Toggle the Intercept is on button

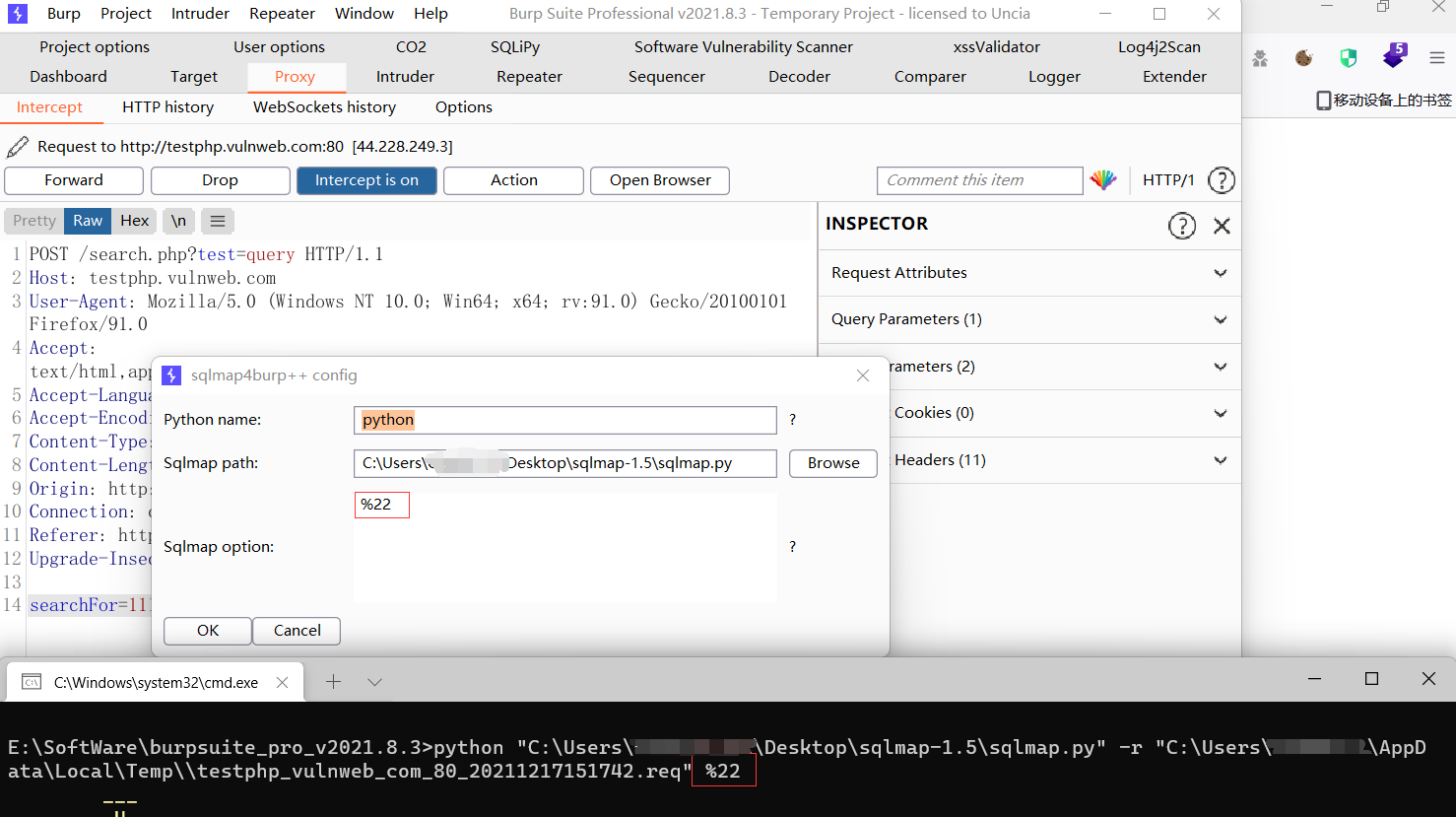click(366, 180)
